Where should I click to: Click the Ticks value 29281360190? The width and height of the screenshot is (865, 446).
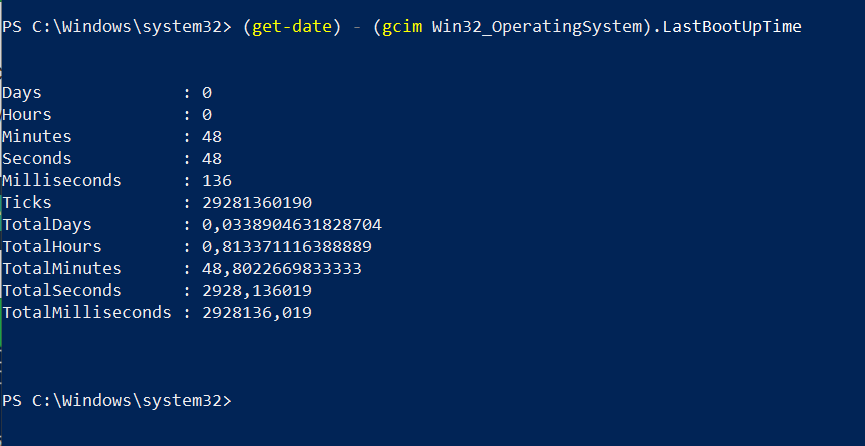pyautogui.click(x=256, y=203)
